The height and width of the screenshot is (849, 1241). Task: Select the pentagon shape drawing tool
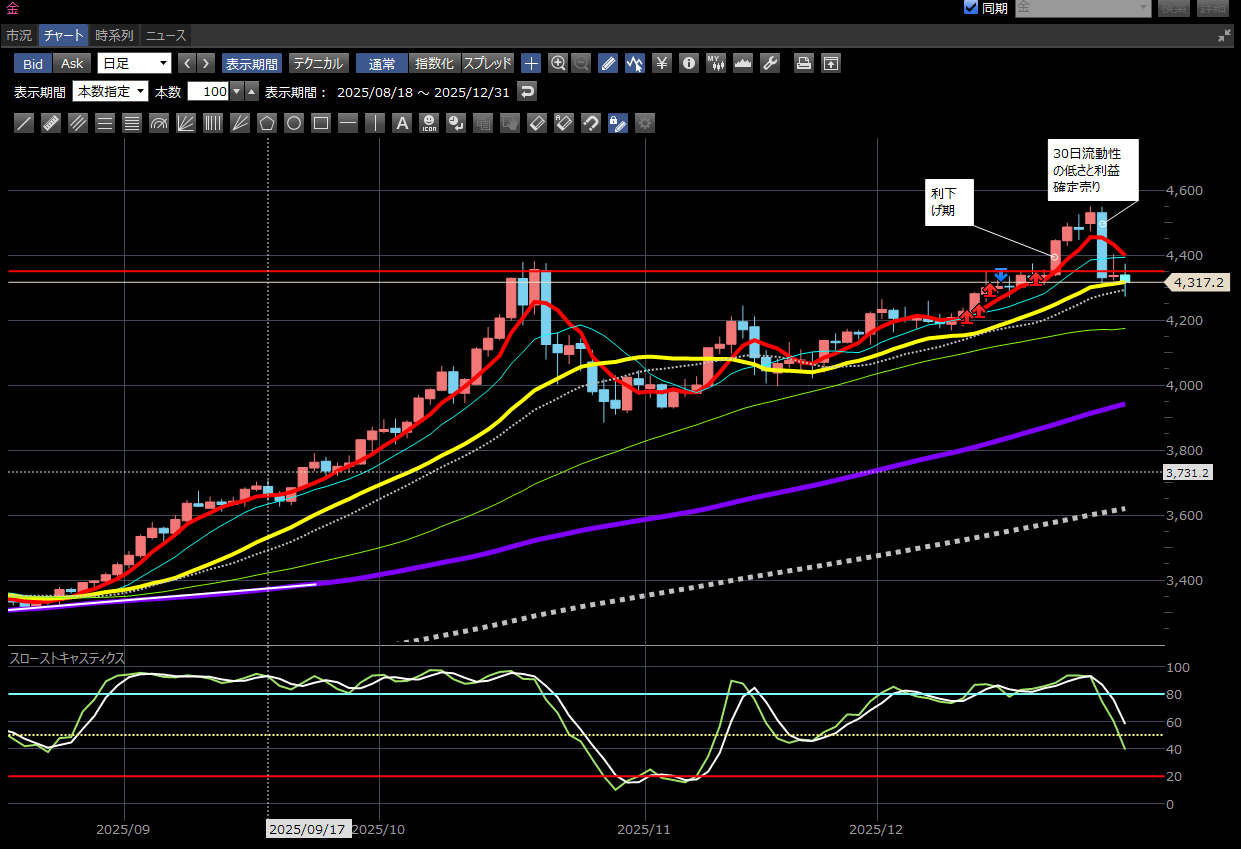coord(267,123)
